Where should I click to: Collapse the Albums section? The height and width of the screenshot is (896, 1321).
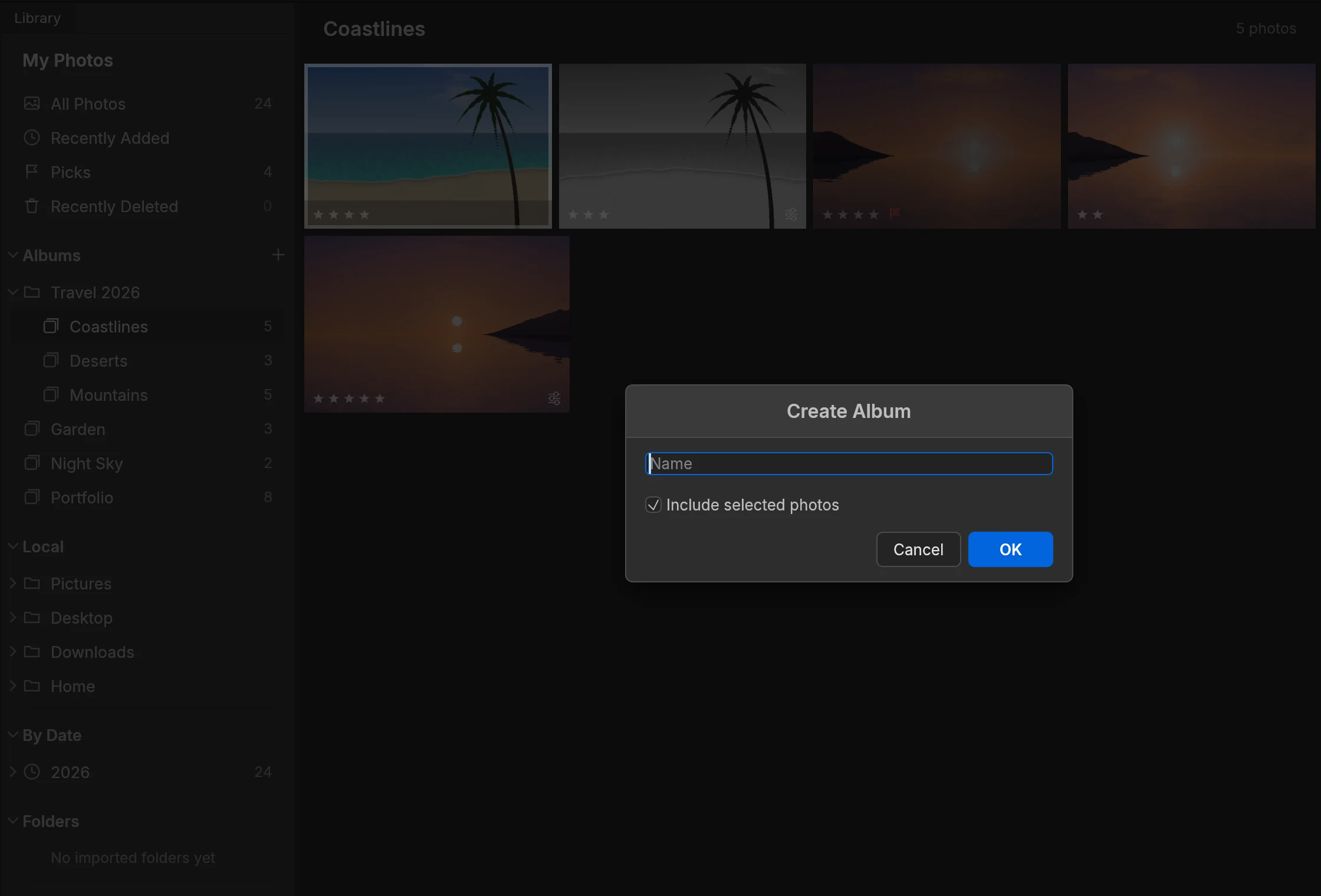pos(12,255)
